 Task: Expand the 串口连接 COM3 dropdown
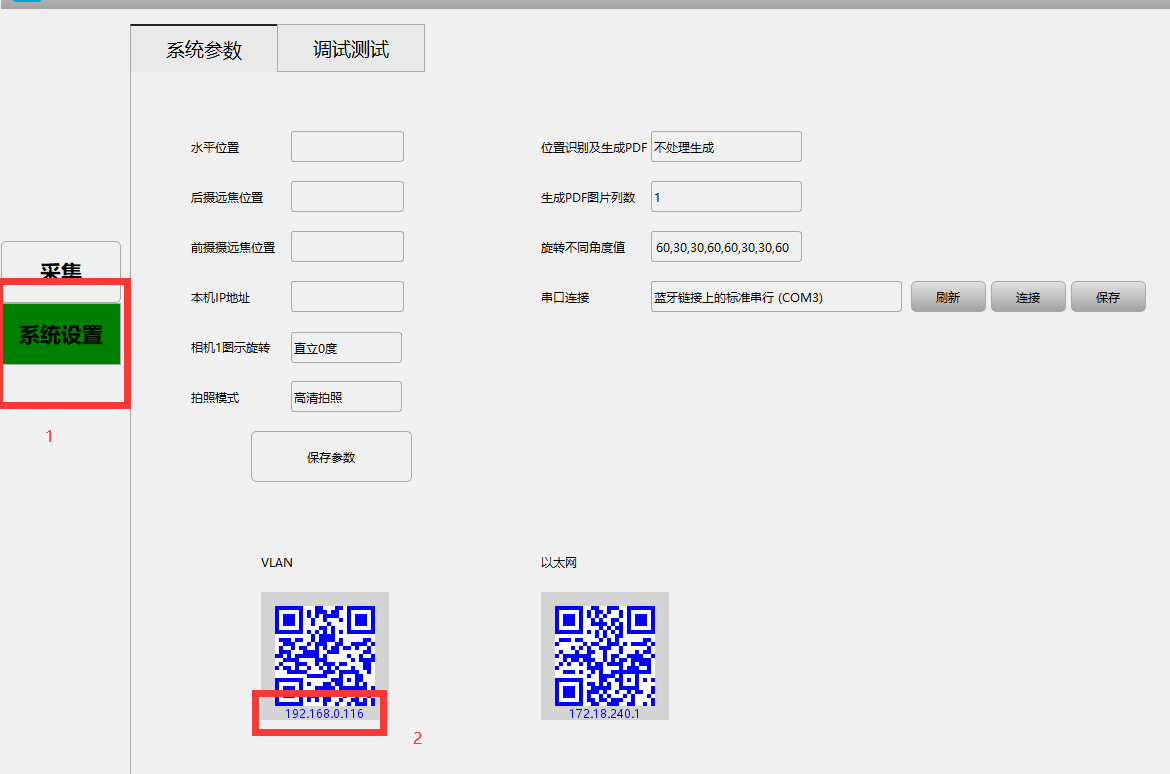(776, 297)
